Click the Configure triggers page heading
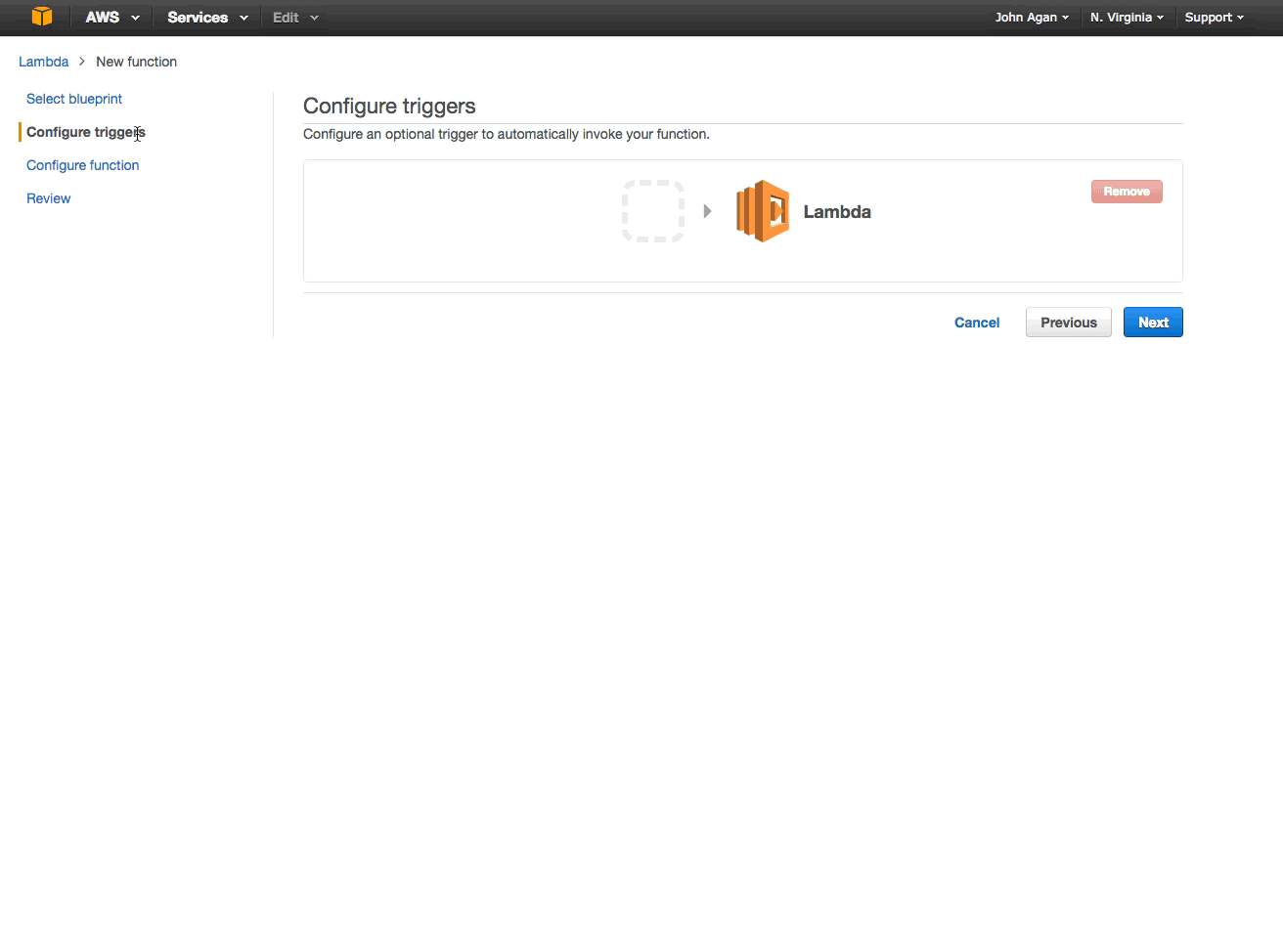The image size is (1283, 952). 389,107
